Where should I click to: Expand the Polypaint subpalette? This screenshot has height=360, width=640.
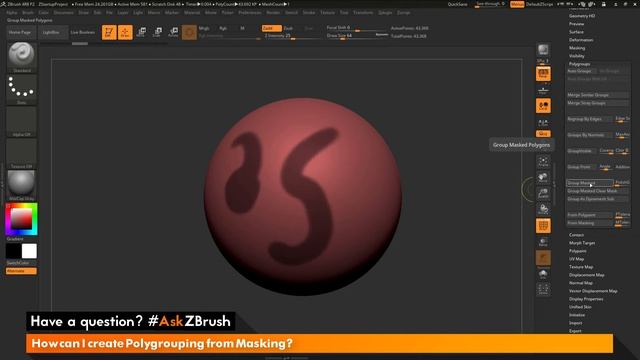coord(578,251)
